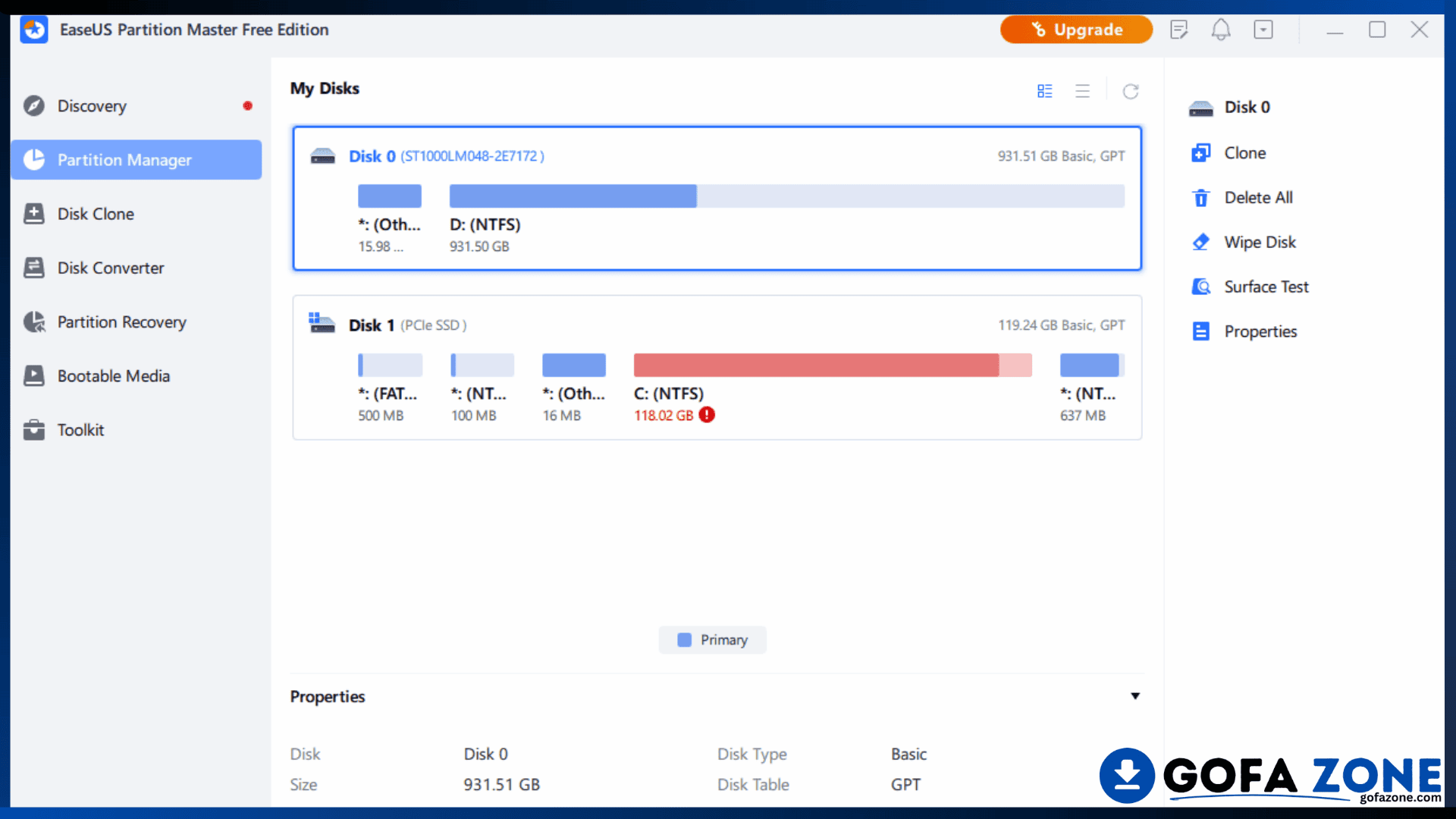Click the 'PCIe SSD' label
This screenshot has width=1456, height=819.
tap(433, 325)
